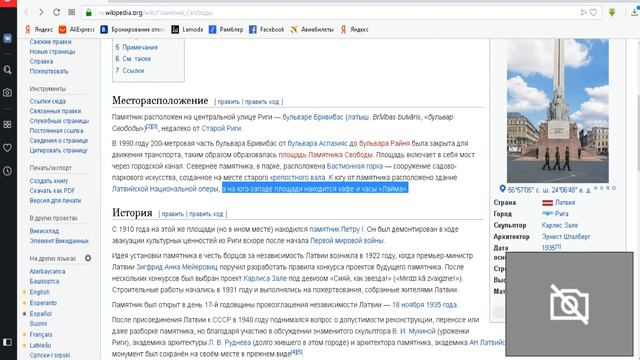Click language settings gear next to На других языках
The width and height of the screenshot is (640, 360).
click(x=88, y=258)
